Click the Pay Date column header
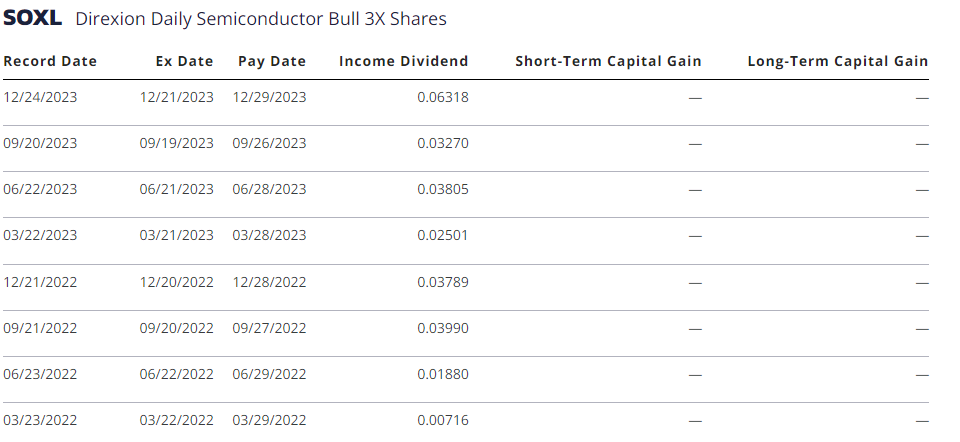 click(x=272, y=61)
